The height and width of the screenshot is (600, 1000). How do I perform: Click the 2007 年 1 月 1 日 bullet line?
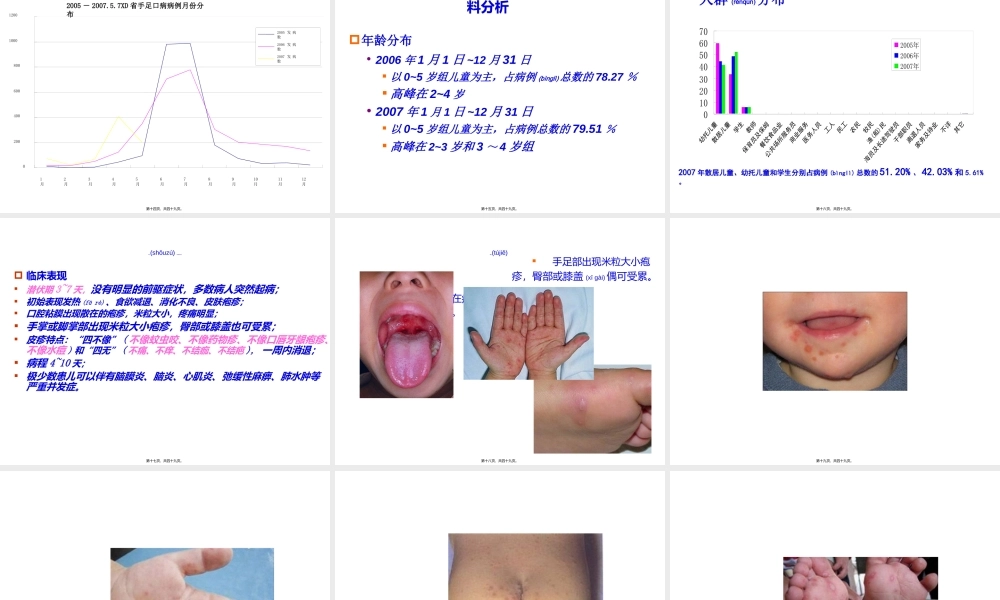point(453,112)
